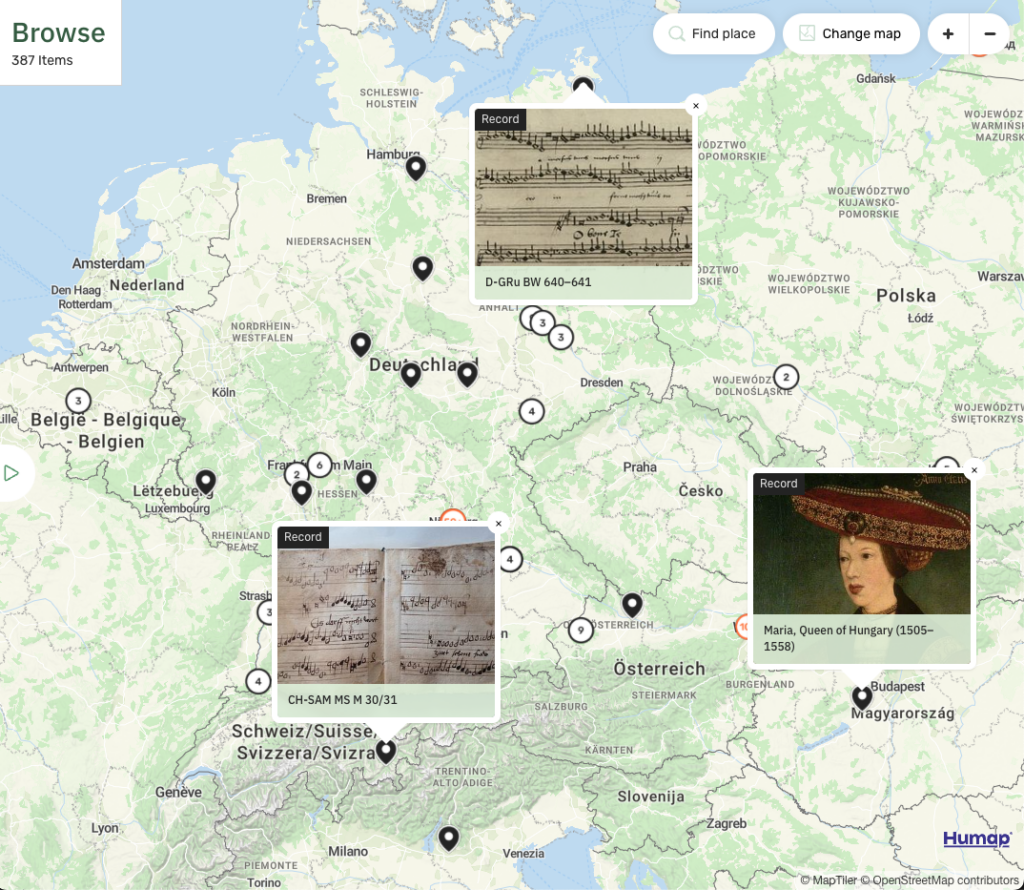Select the map pin marker near Hamburg
Viewport: 1024px width, 890px height.
[415, 168]
